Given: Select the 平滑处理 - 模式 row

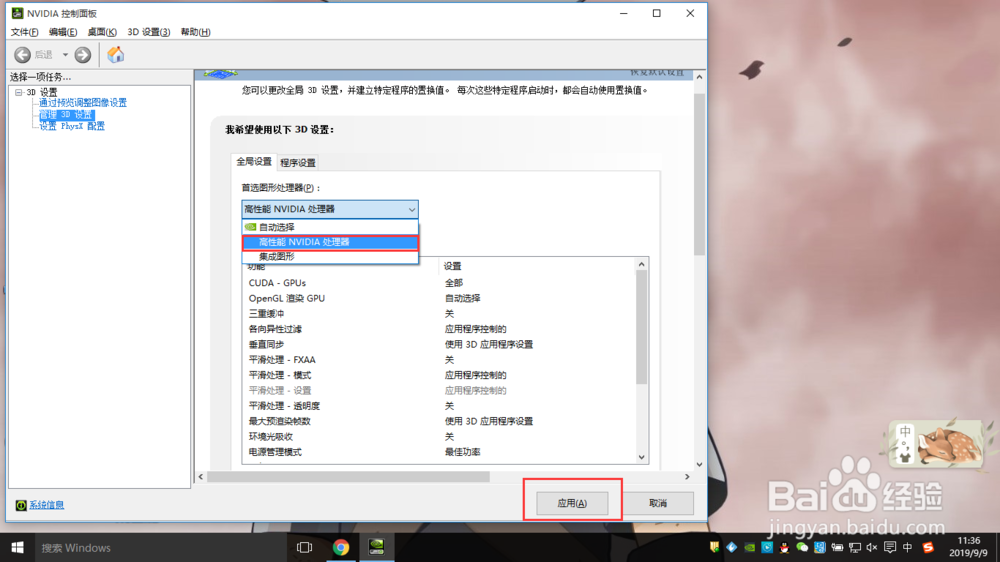Looking at the screenshot, I should click(439, 375).
